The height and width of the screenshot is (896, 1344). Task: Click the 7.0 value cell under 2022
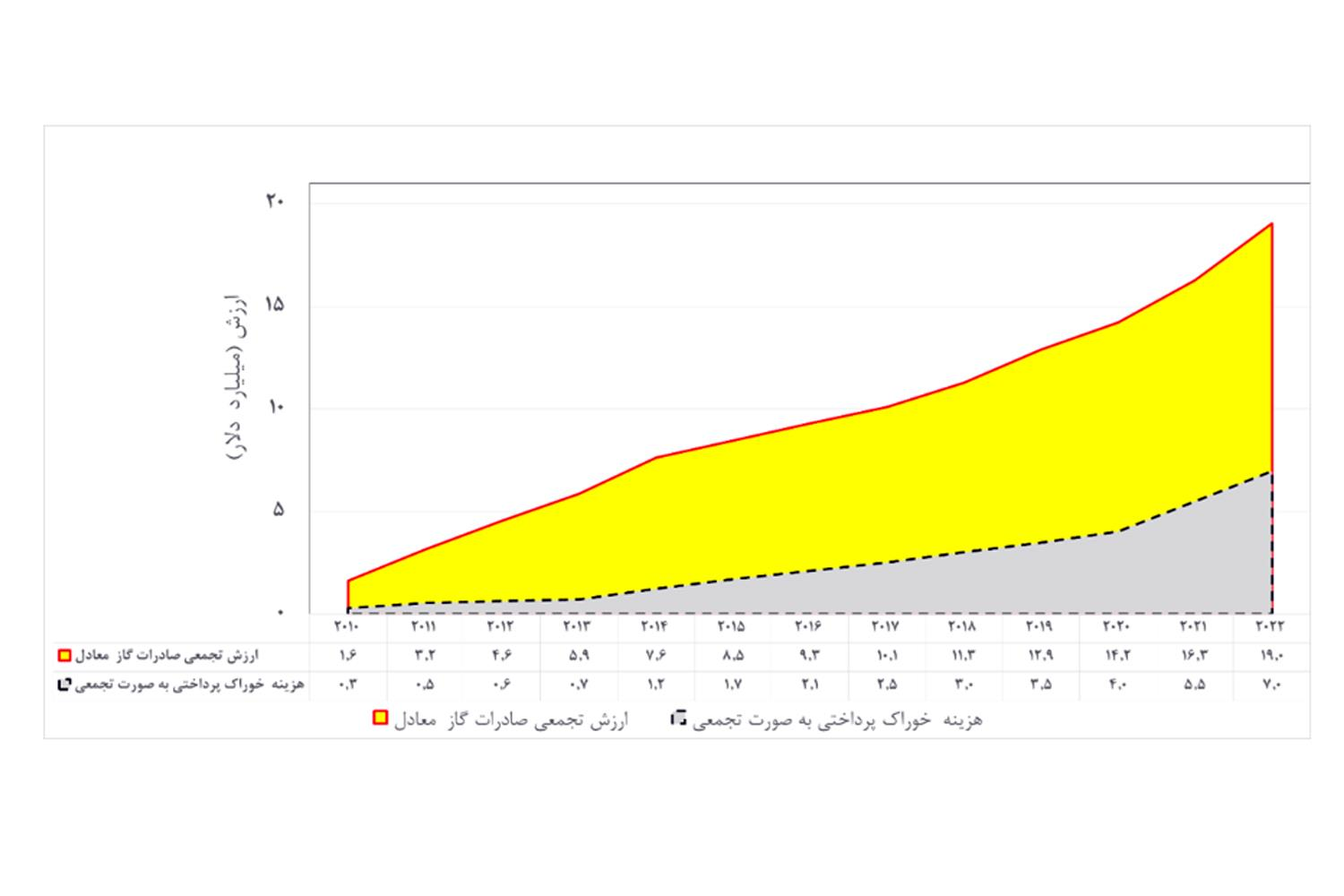pyautogui.click(x=1271, y=685)
